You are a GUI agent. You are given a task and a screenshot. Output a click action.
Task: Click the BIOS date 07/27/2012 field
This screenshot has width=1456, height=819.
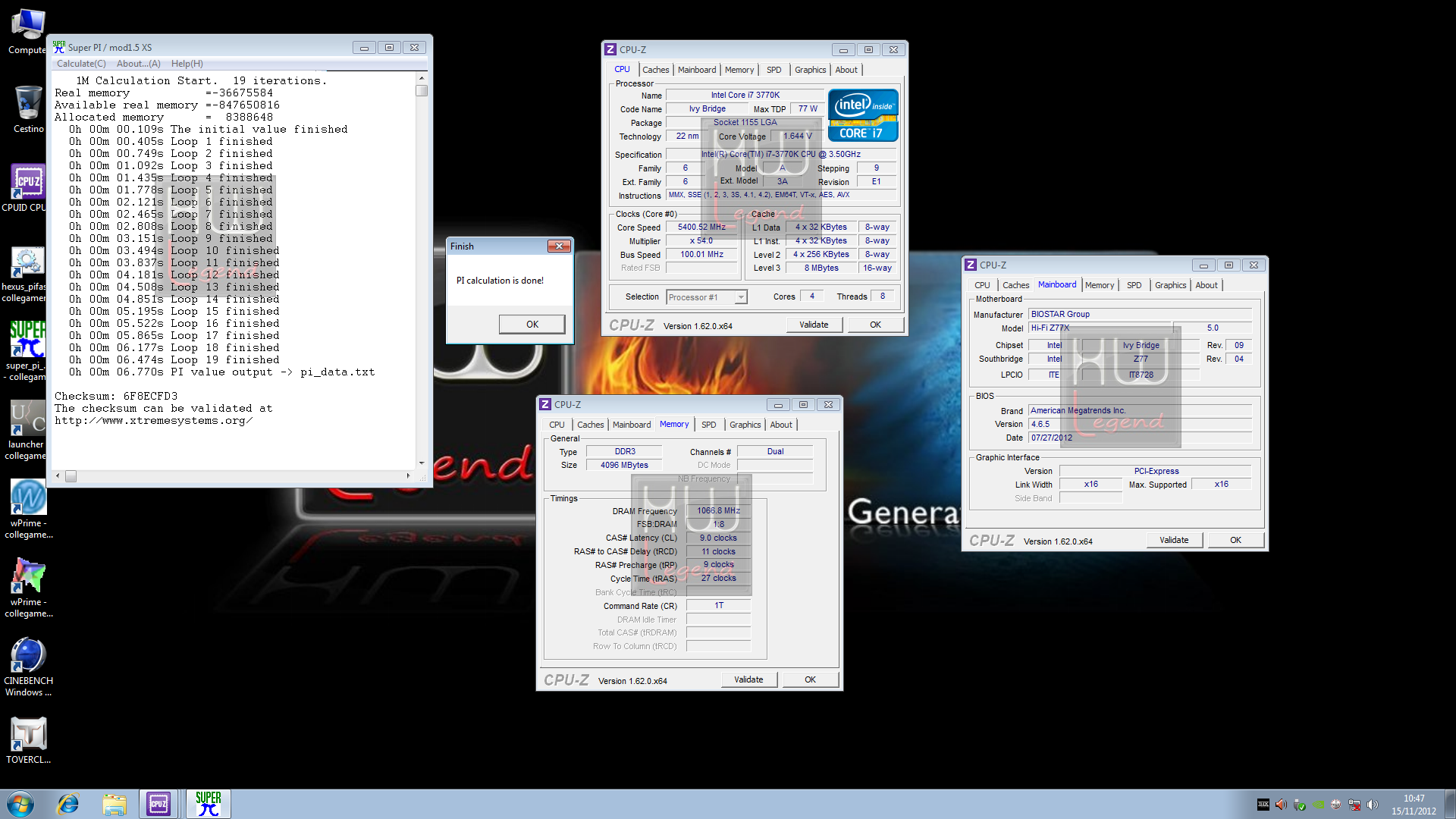(x=1140, y=438)
